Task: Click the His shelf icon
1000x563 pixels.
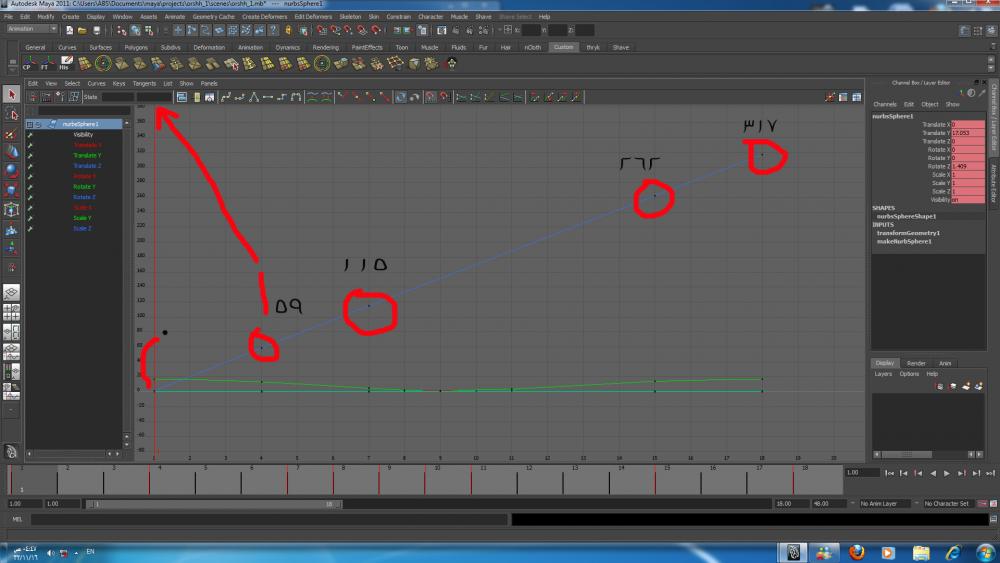Action: [65, 63]
